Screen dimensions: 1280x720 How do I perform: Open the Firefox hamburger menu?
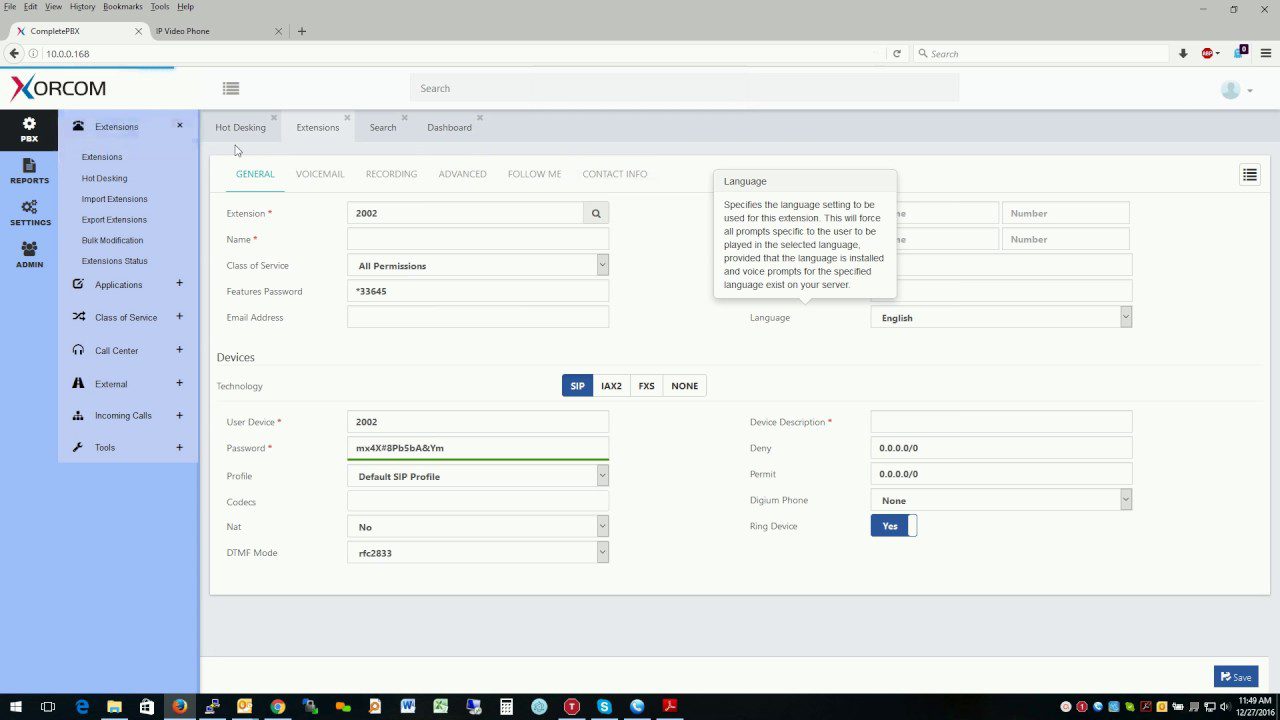tap(1265, 54)
